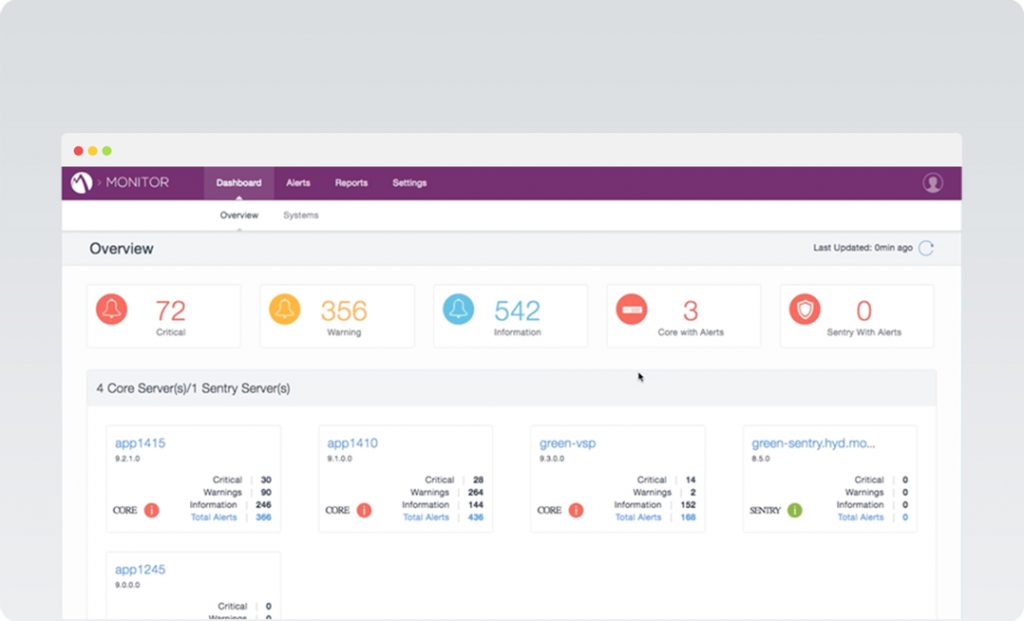Click app1410 red alert status icon
Image resolution: width=1024 pixels, height=621 pixels.
pyautogui.click(x=364, y=510)
